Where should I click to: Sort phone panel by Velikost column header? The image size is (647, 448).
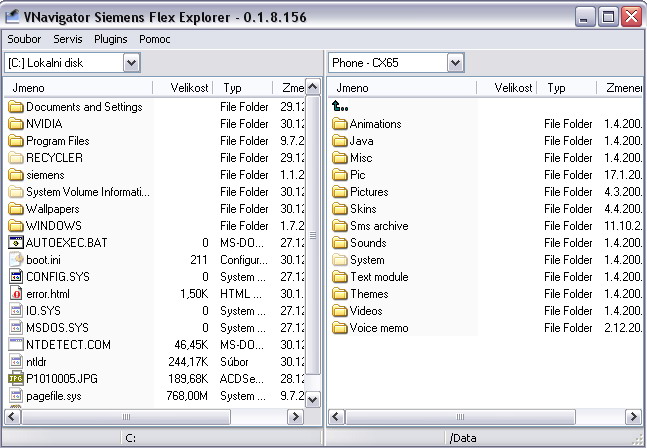507,87
